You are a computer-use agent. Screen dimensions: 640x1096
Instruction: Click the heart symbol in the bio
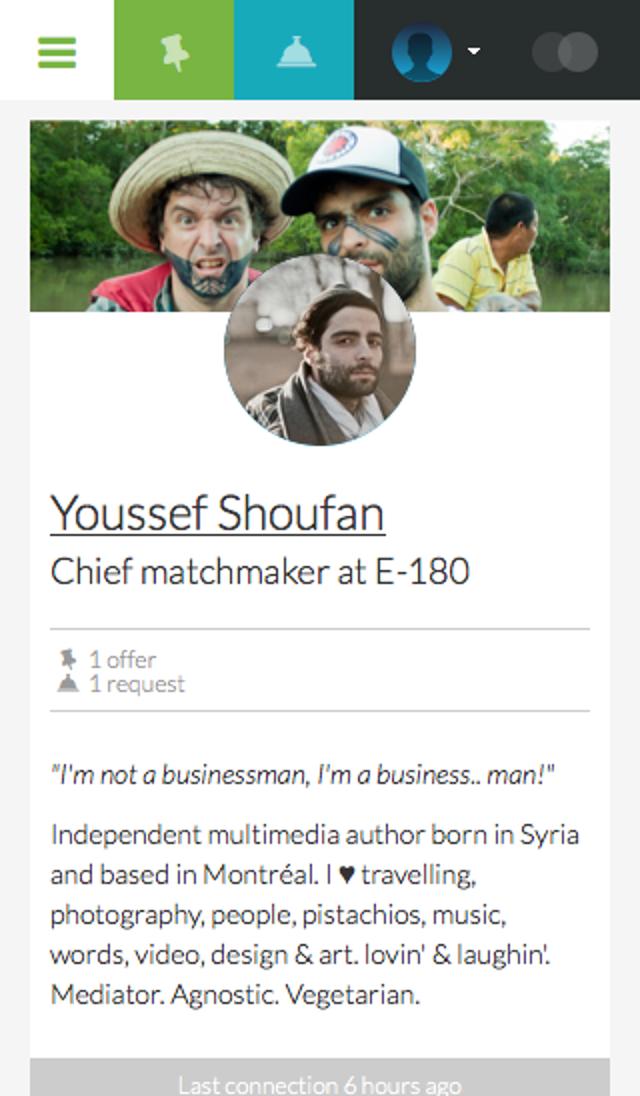346,875
